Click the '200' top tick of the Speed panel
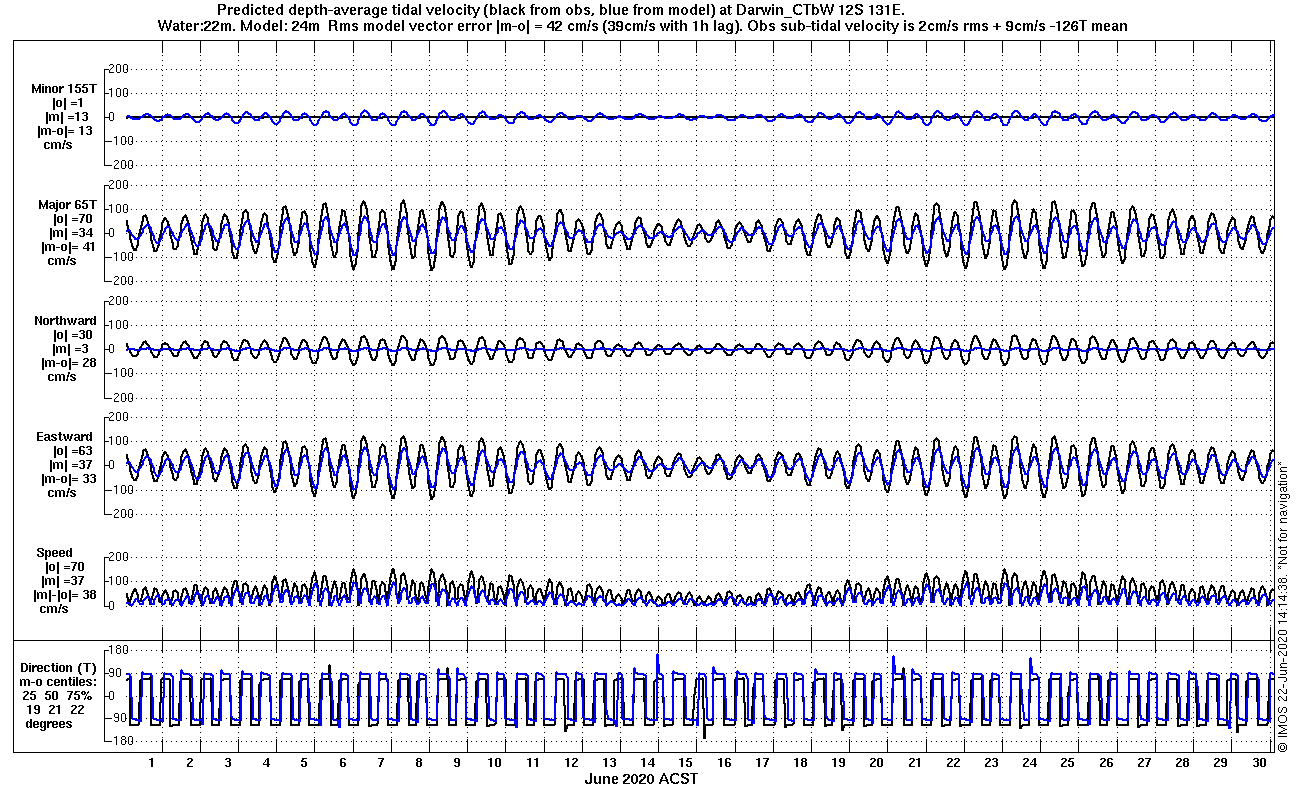Screen dimensions: 1300x800 [119, 557]
